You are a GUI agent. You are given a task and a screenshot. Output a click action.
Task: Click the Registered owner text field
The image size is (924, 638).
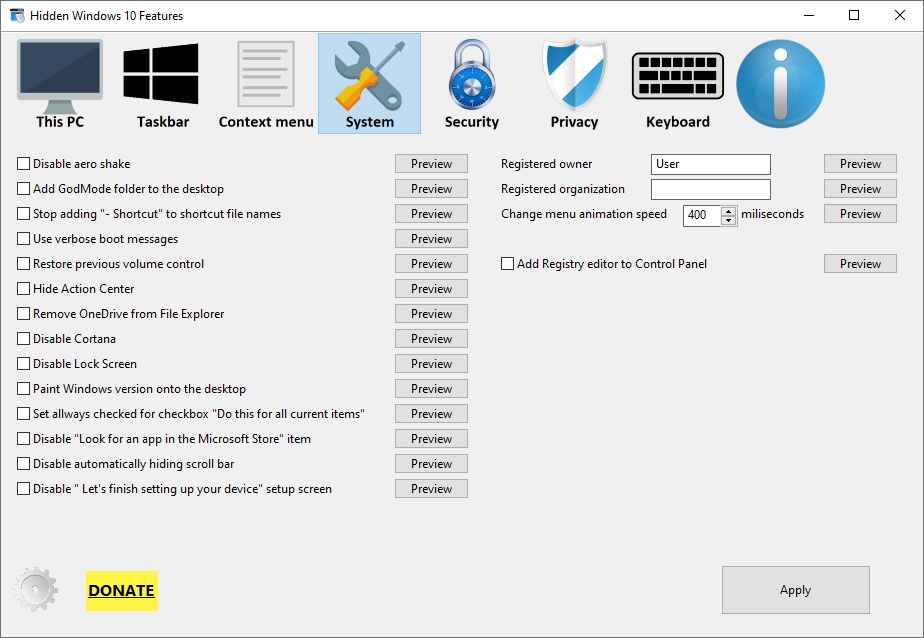(710, 164)
